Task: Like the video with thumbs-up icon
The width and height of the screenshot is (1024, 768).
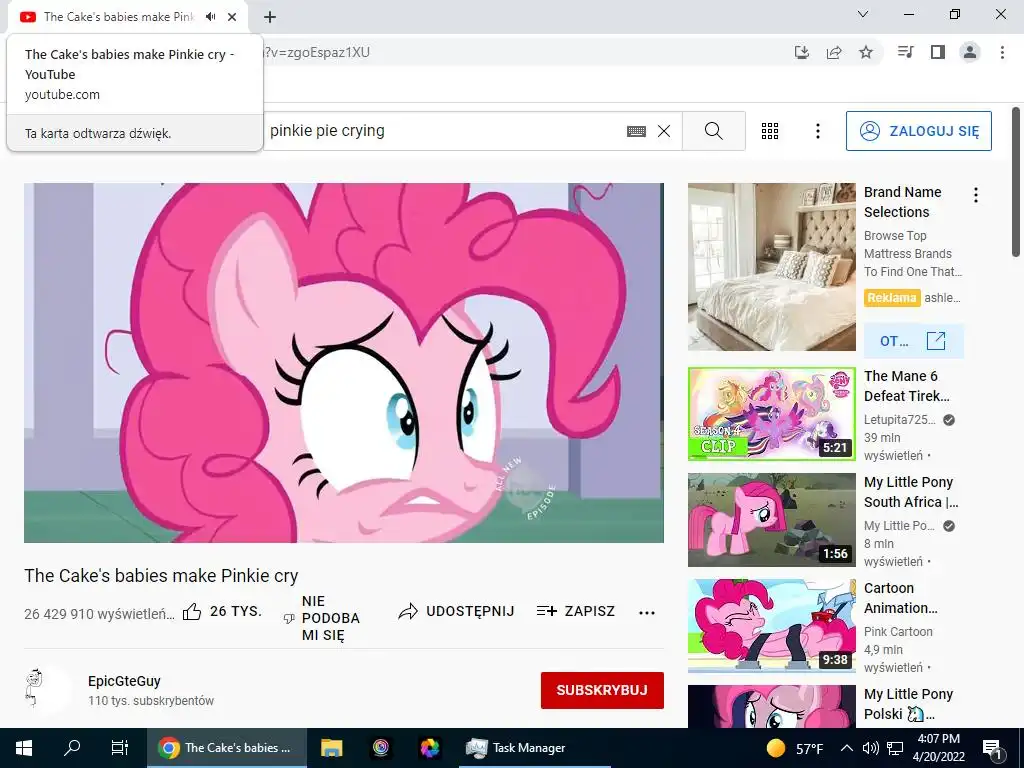Action: click(192, 612)
